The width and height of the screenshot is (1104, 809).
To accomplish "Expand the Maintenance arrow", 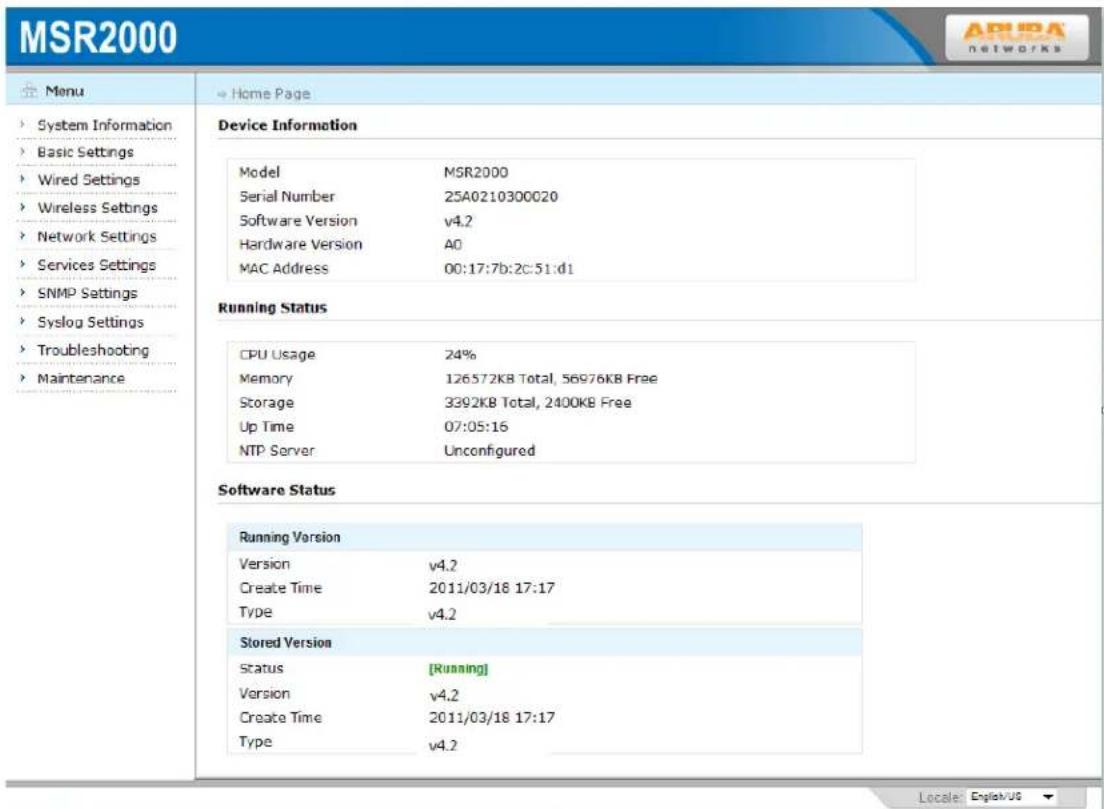I will (x=23, y=378).
